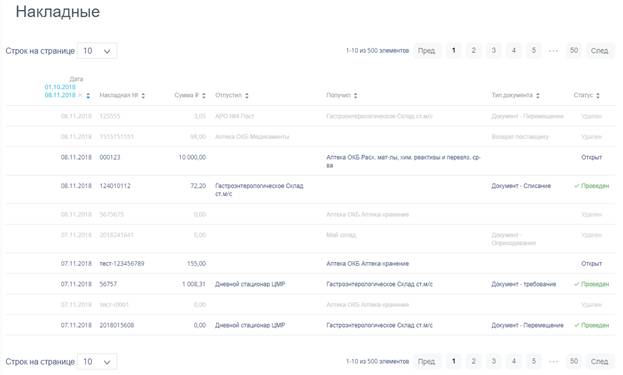Open invoice row 124010112
Screen dimensions: 623x375
(x=311, y=190)
